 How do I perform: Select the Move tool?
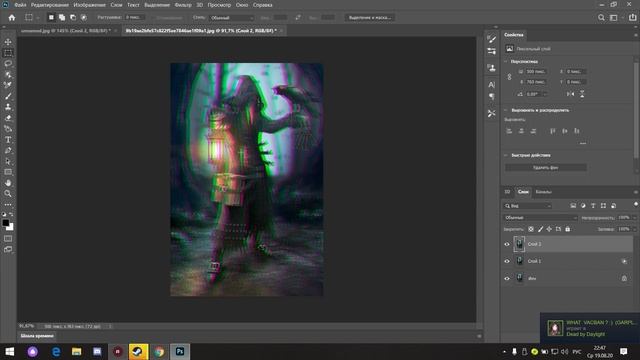coord(8,42)
